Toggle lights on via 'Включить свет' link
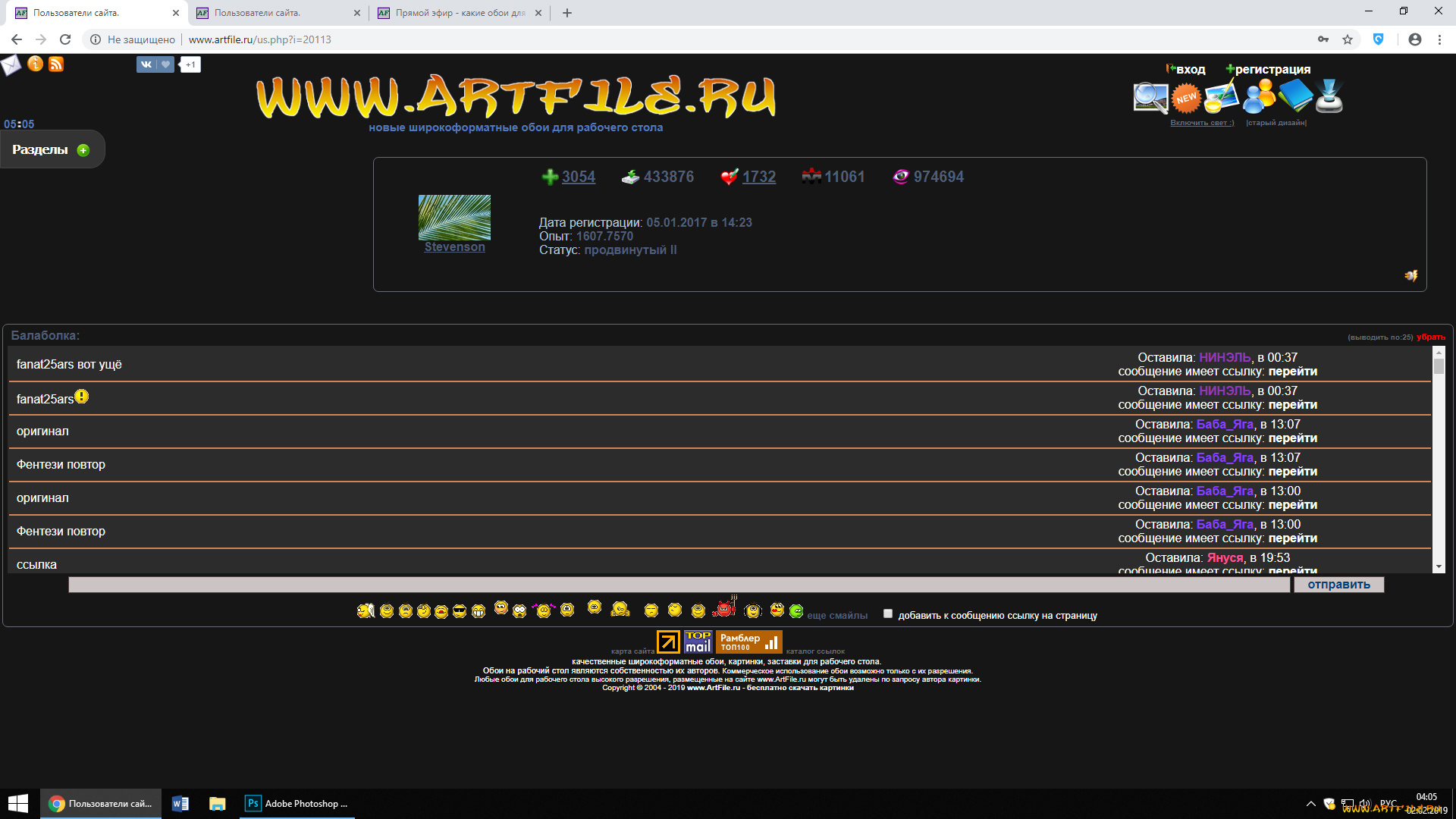The height and width of the screenshot is (819, 1456). [1201, 123]
